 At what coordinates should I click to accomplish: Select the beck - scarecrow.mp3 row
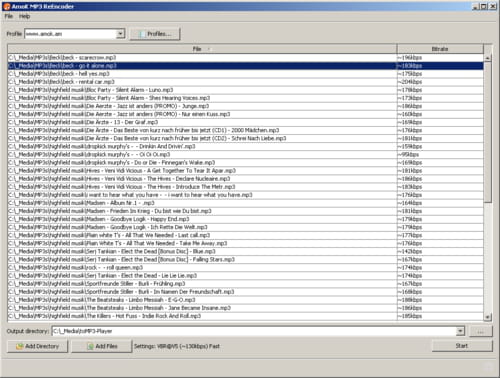click(x=245, y=58)
